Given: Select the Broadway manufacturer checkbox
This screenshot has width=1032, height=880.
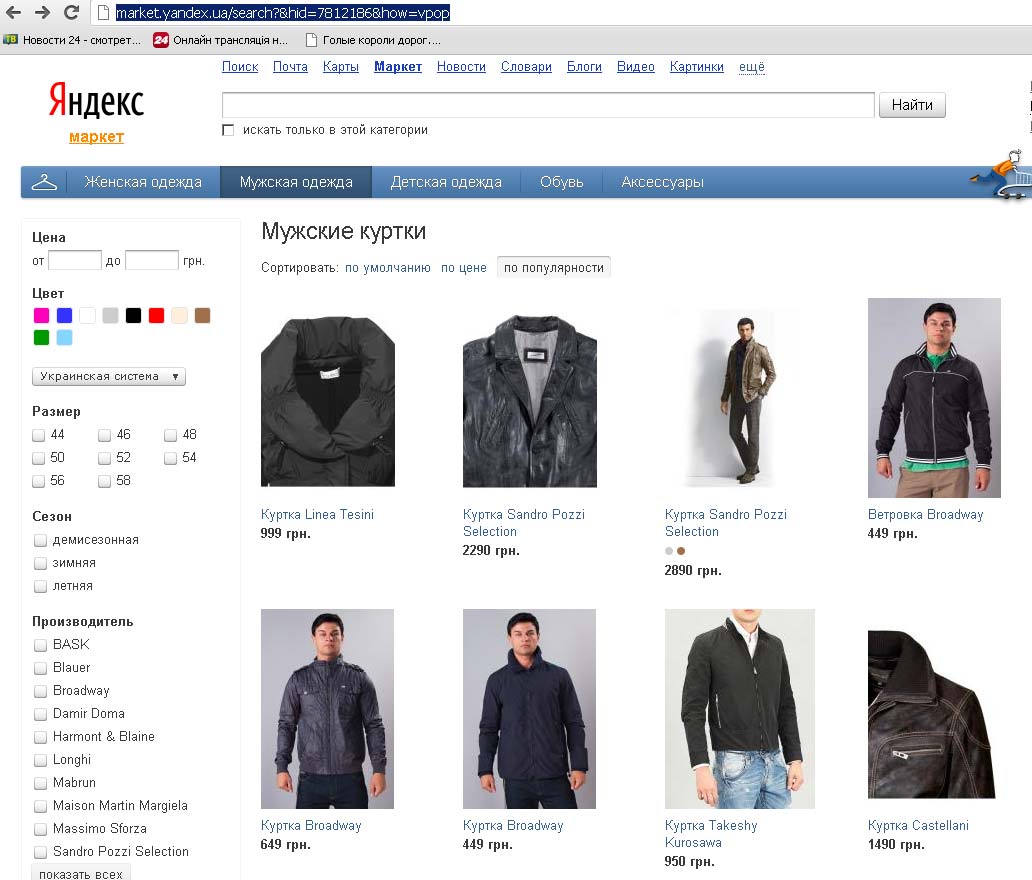Looking at the screenshot, I should tap(41, 691).
